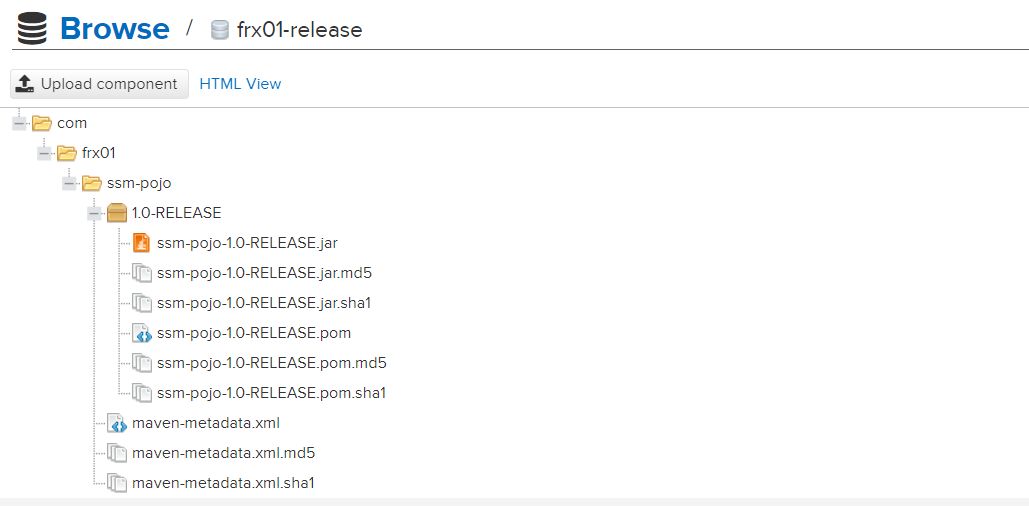The image size is (1029, 506).
Task: Click the maven-metadata.xml file icon
Action: tap(117, 423)
